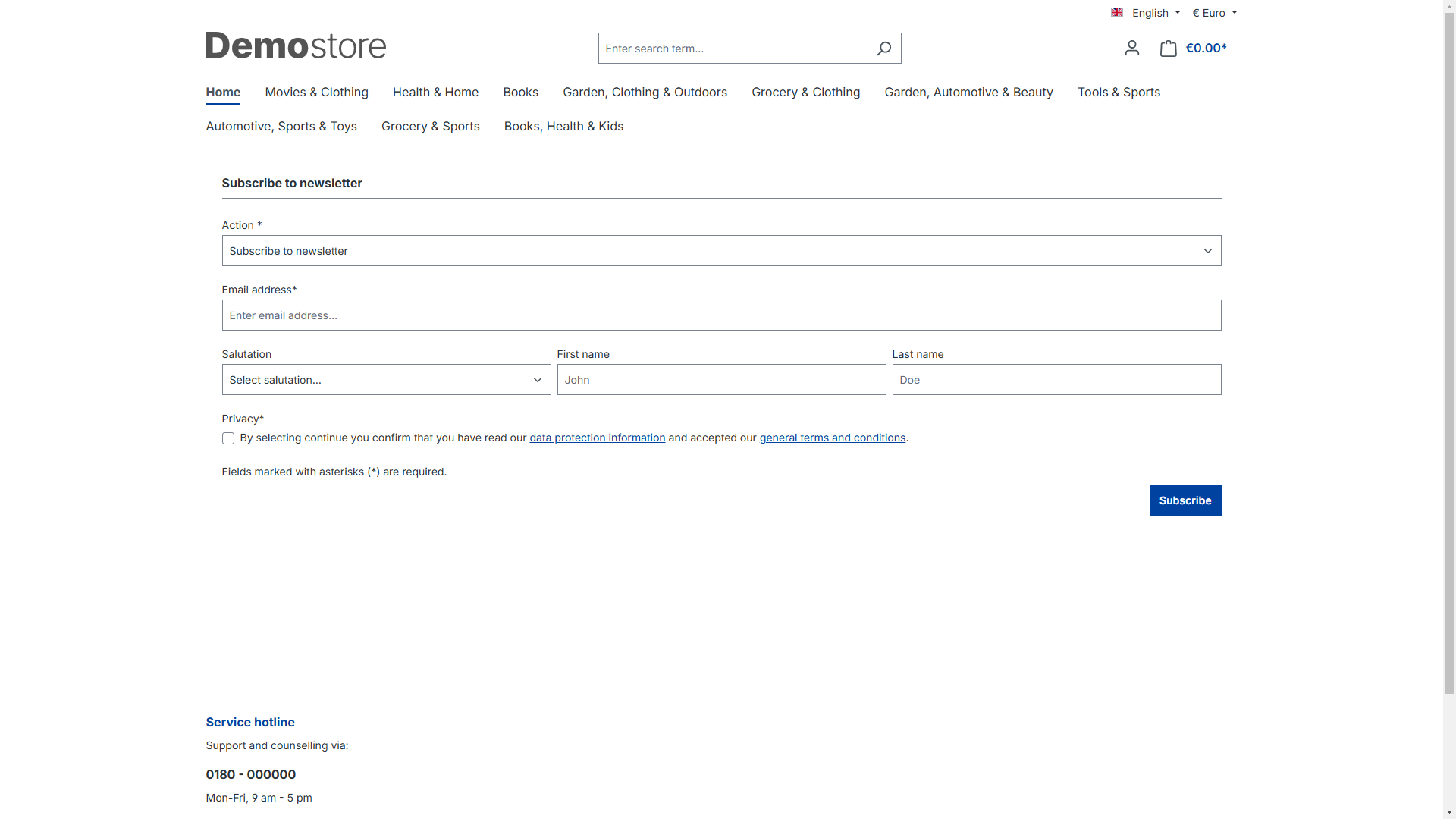
Task: Go to the Home menu item
Action: 223,93
